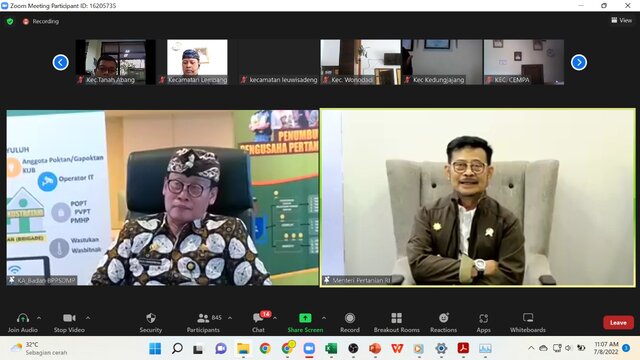This screenshot has height=360, width=640.
Task: Switch to Zoom taskbar icon
Action: 309,349
